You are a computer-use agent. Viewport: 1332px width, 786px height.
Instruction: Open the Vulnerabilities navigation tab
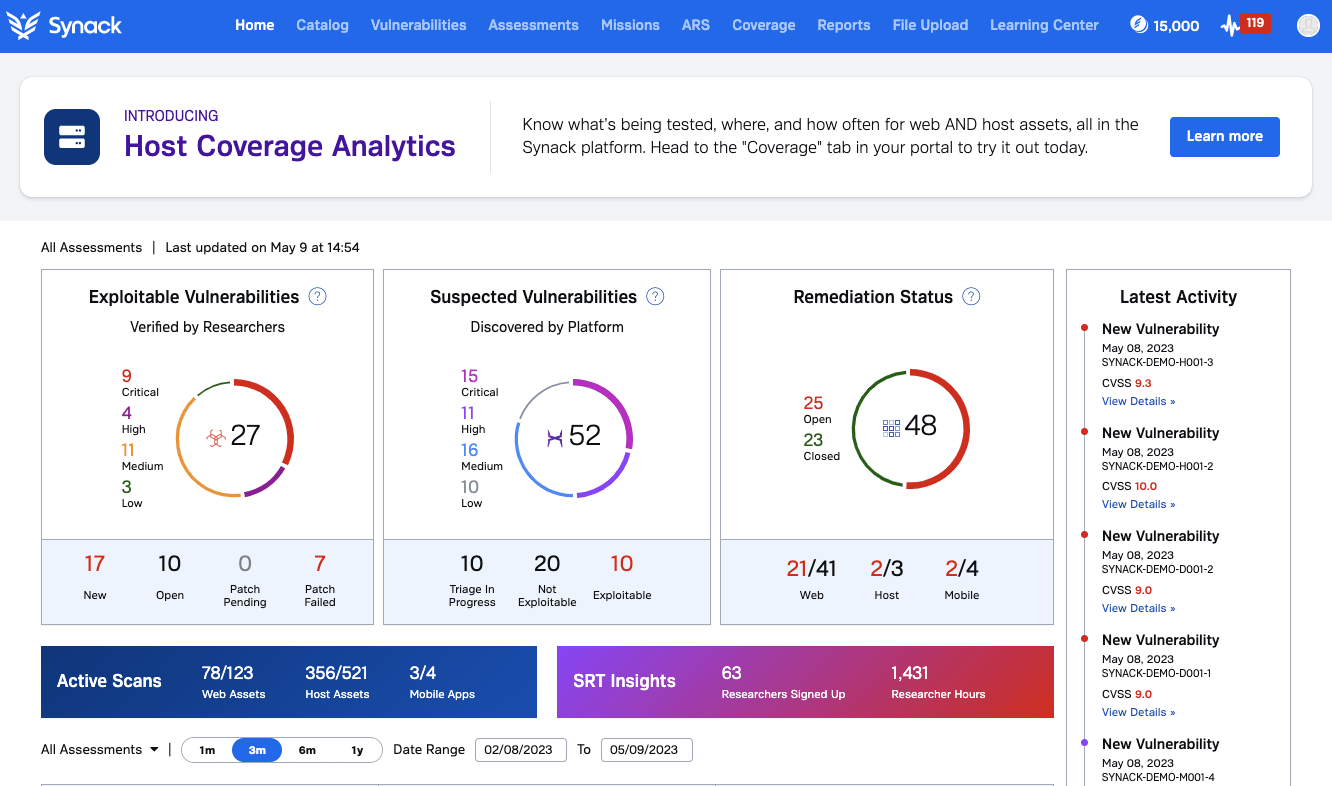(x=418, y=25)
